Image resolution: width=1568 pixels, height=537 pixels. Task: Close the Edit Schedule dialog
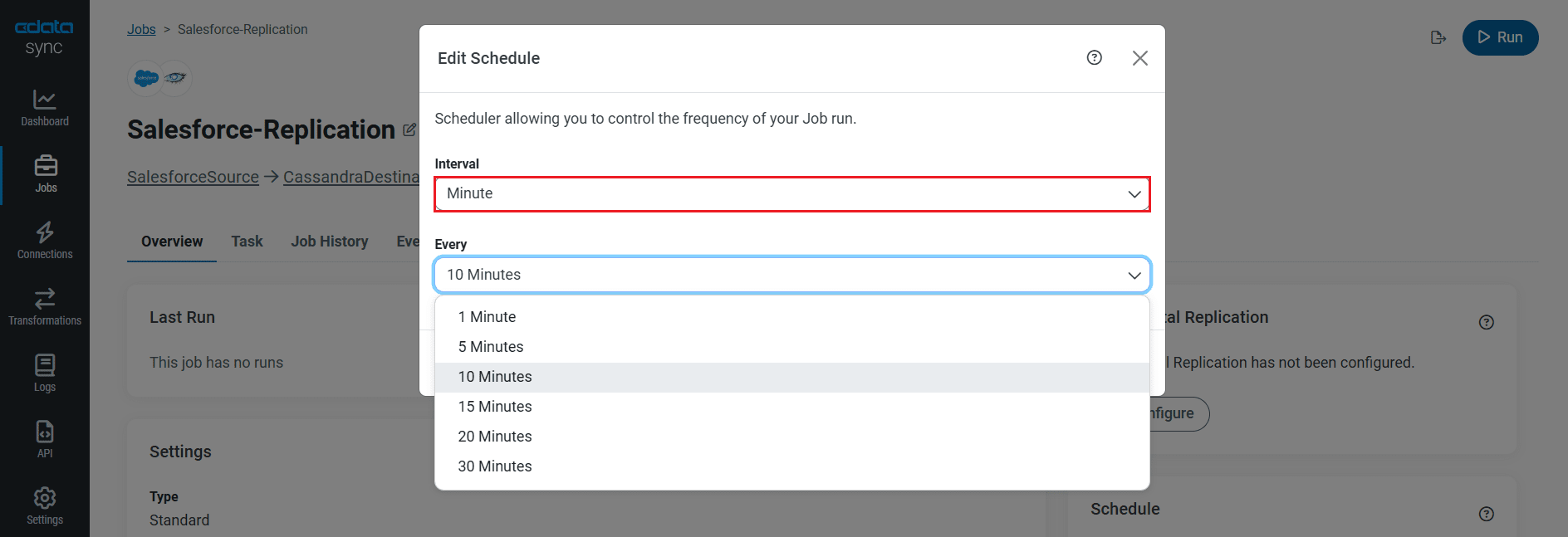(1140, 58)
